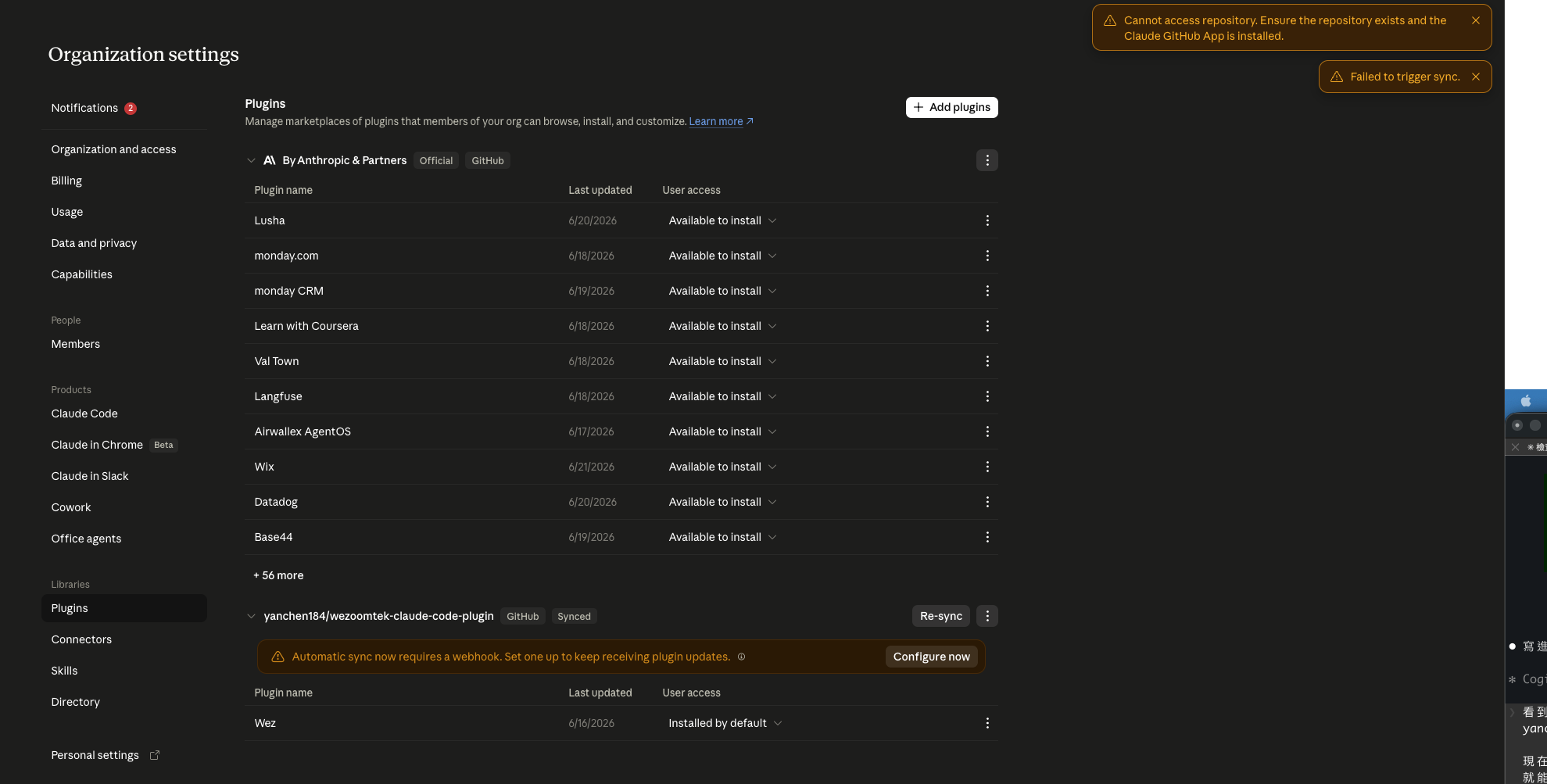Open the Connectors library page

tap(124, 639)
